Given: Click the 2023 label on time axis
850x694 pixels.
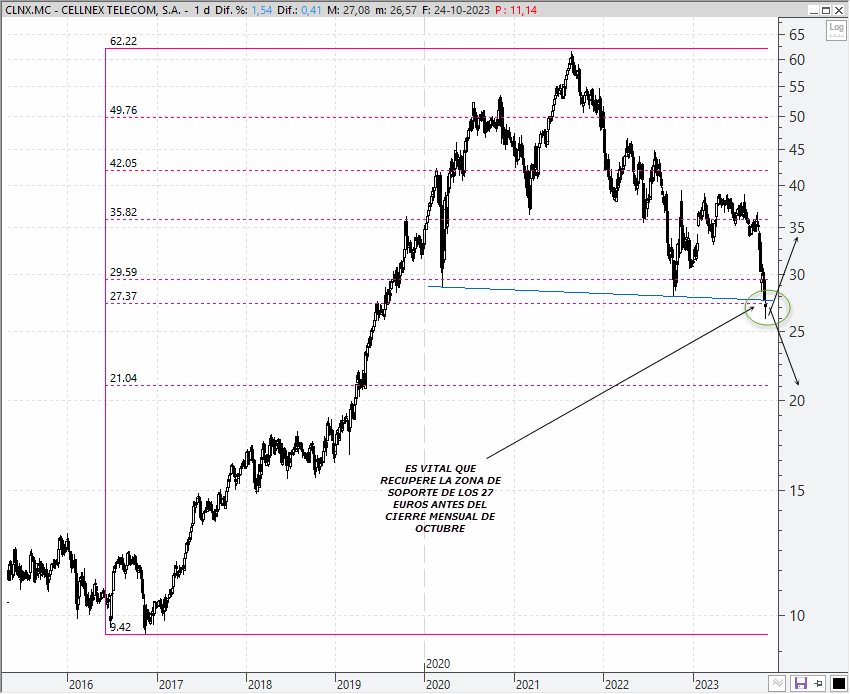Looking at the screenshot, I should 706,685.
